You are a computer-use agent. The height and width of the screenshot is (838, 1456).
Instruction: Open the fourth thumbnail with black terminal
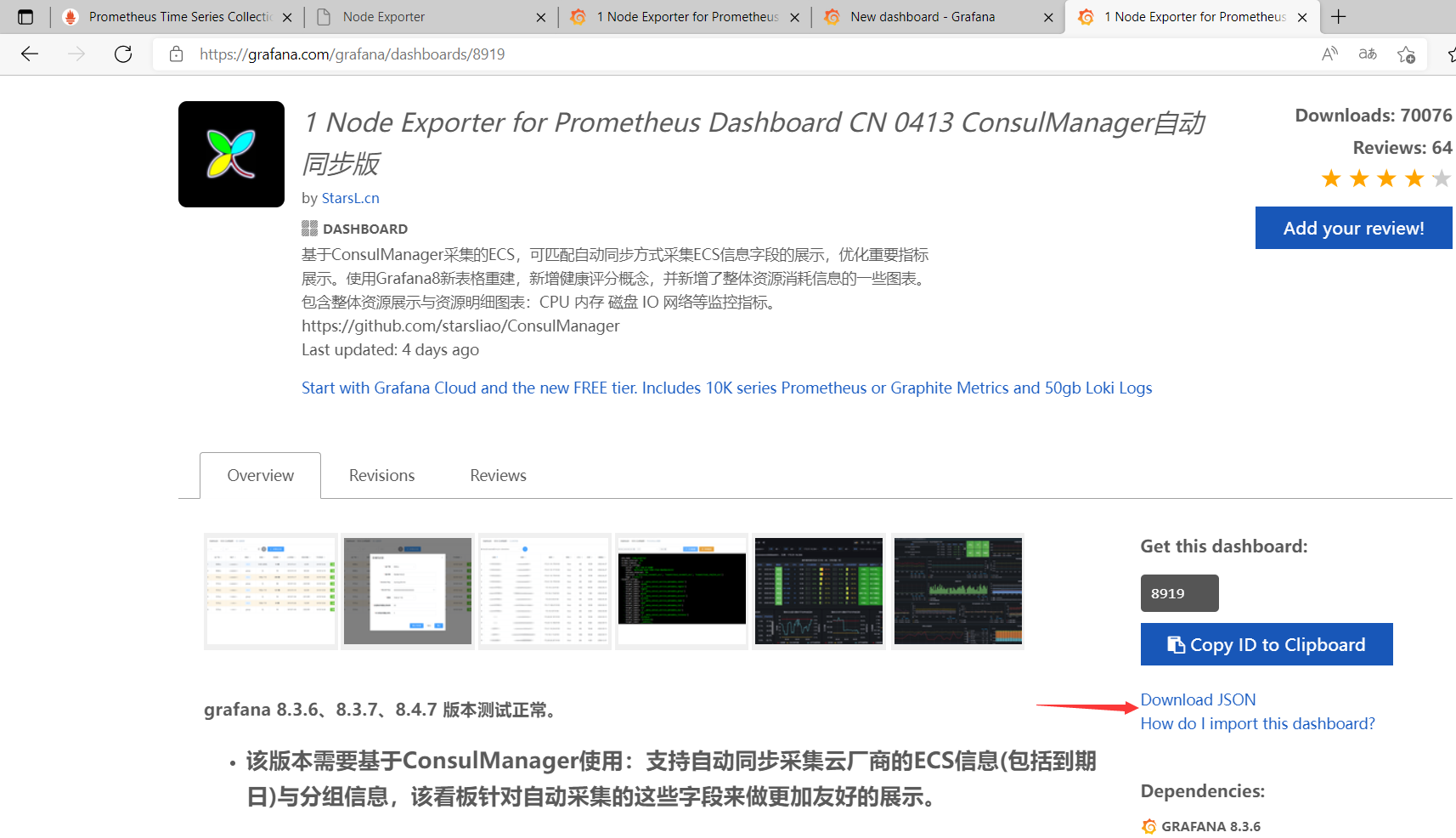[681, 592]
